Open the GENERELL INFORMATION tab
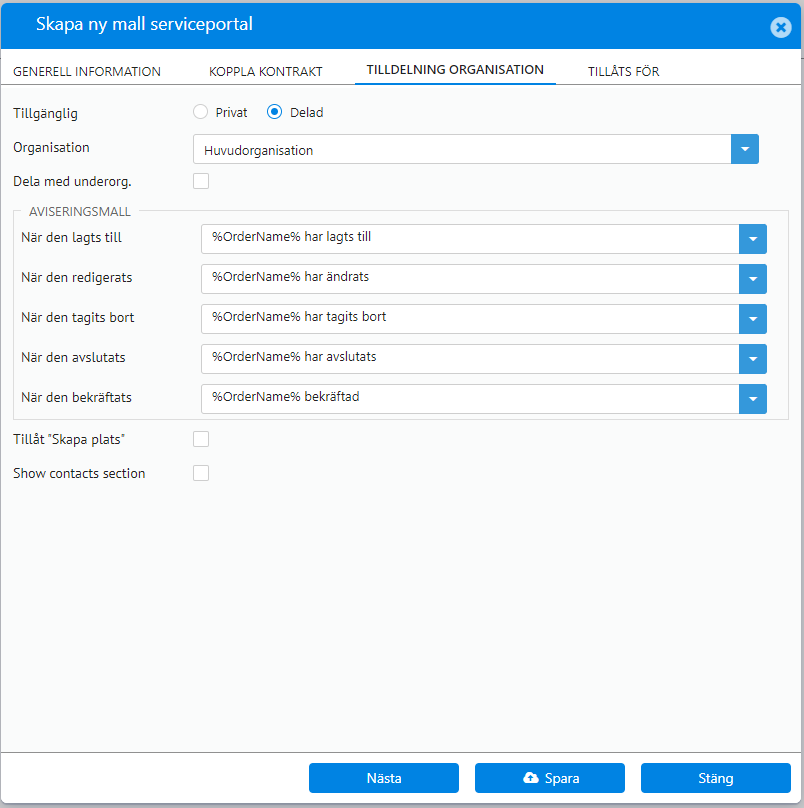 (87, 71)
